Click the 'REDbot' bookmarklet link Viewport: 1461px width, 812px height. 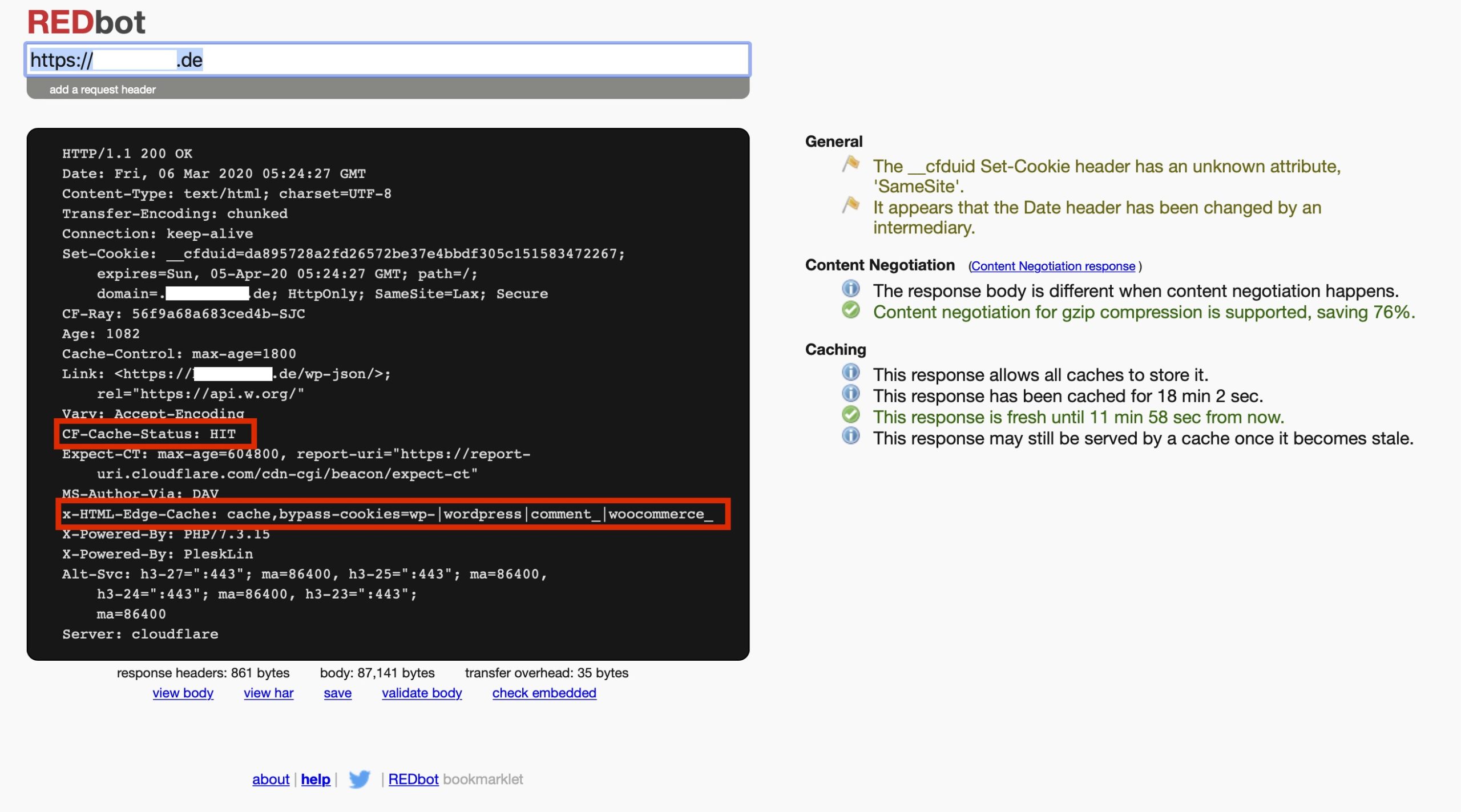point(413,779)
